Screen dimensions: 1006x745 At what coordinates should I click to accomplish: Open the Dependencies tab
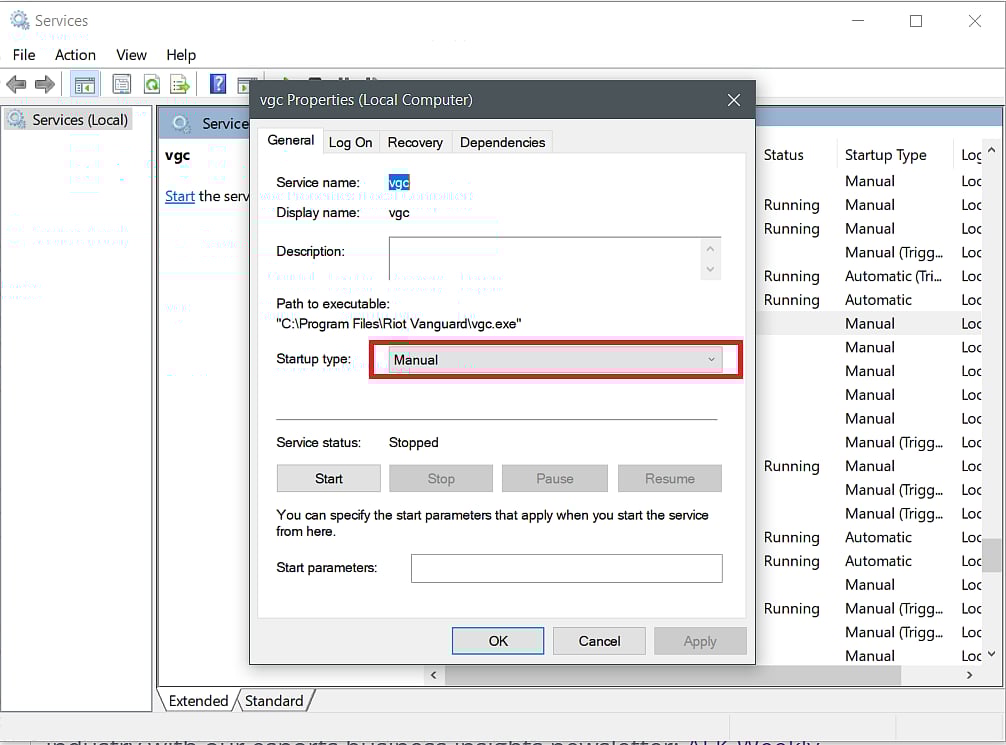(502, 142)
